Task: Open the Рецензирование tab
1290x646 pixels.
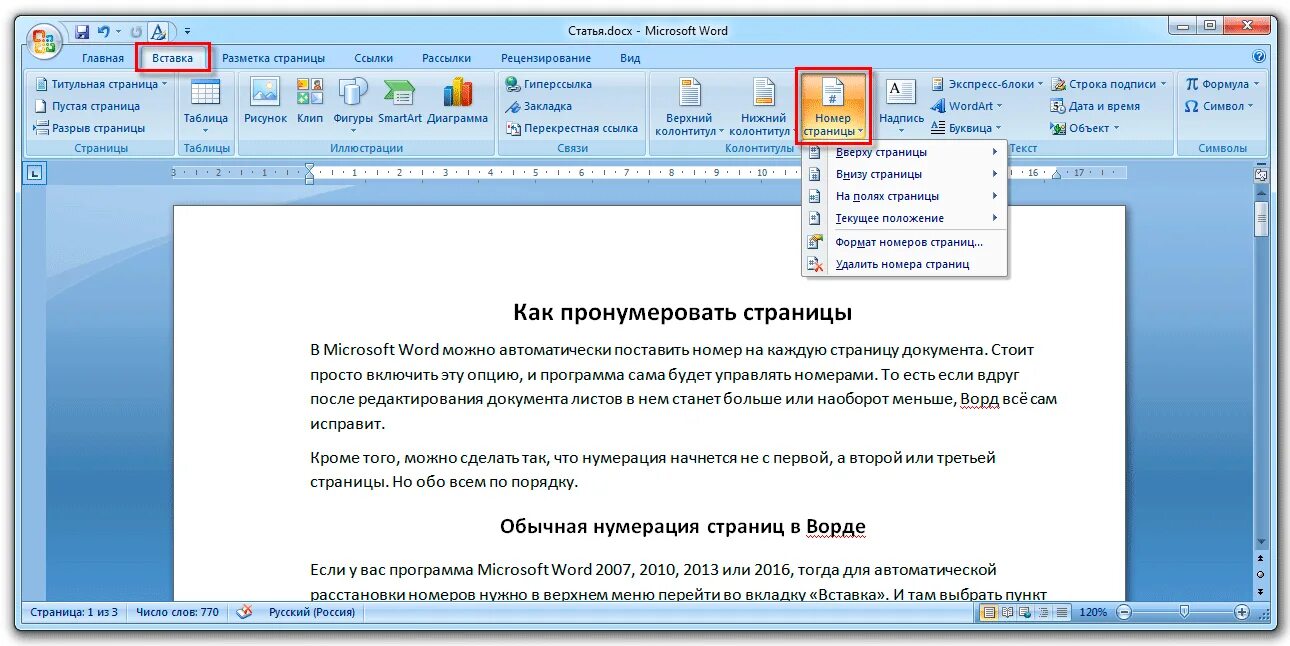Action: tap(546, 58)
